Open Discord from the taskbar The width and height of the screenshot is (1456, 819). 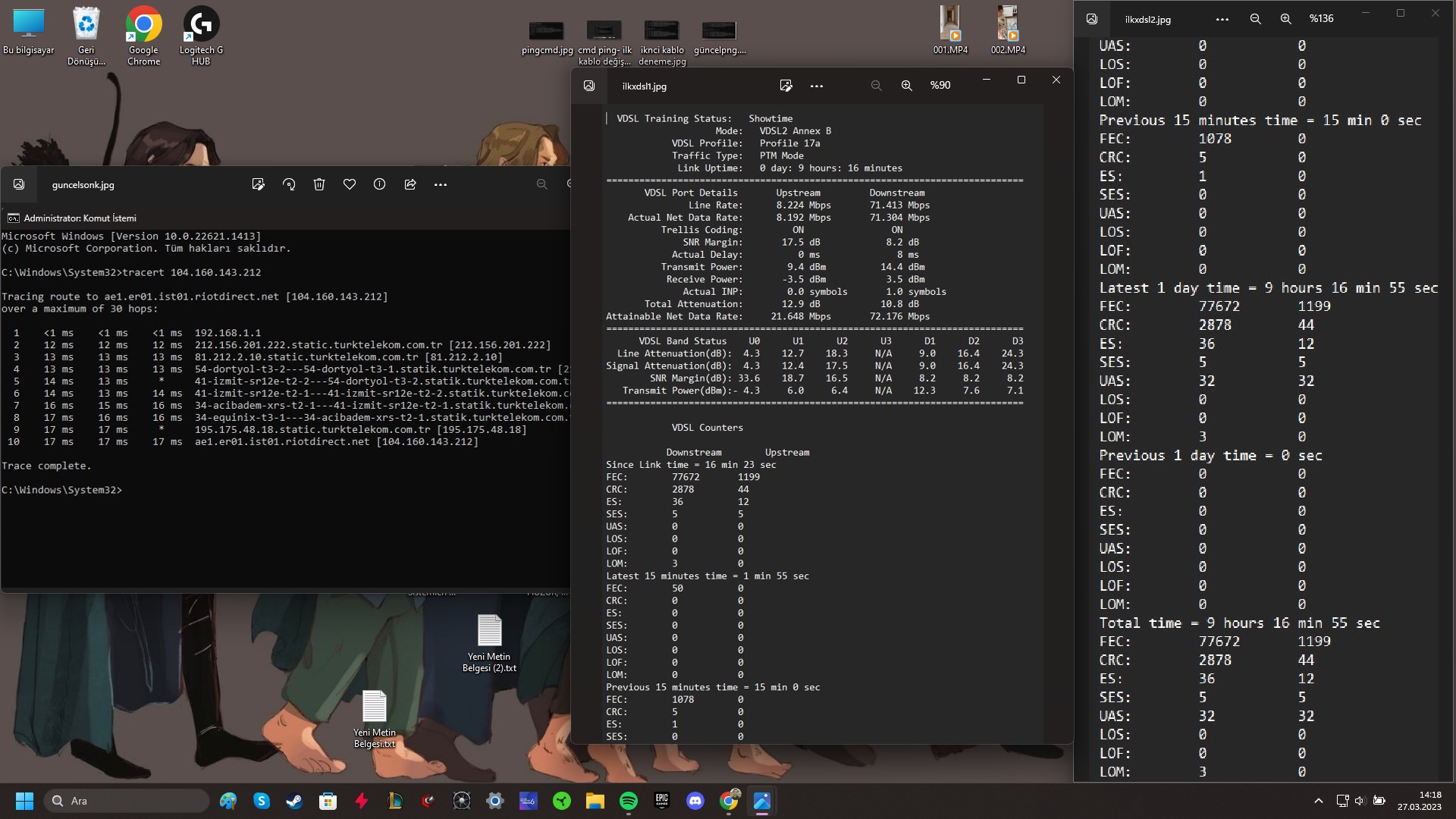695,801
